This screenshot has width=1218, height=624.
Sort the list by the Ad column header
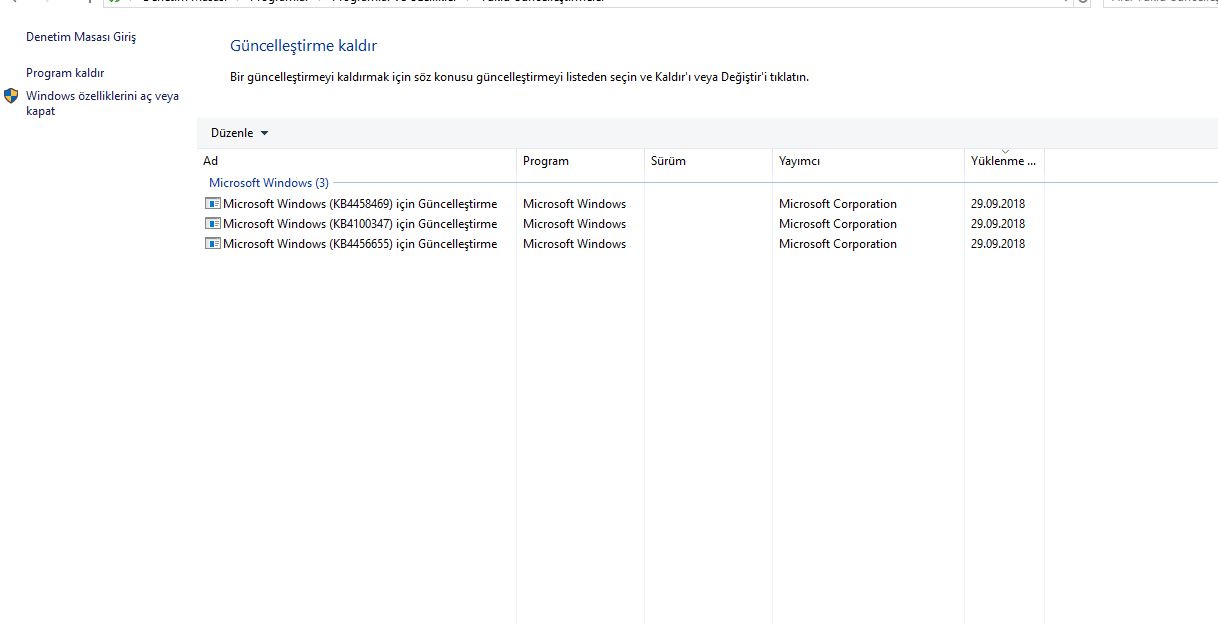pyautogui.click(x=357, y=161)
